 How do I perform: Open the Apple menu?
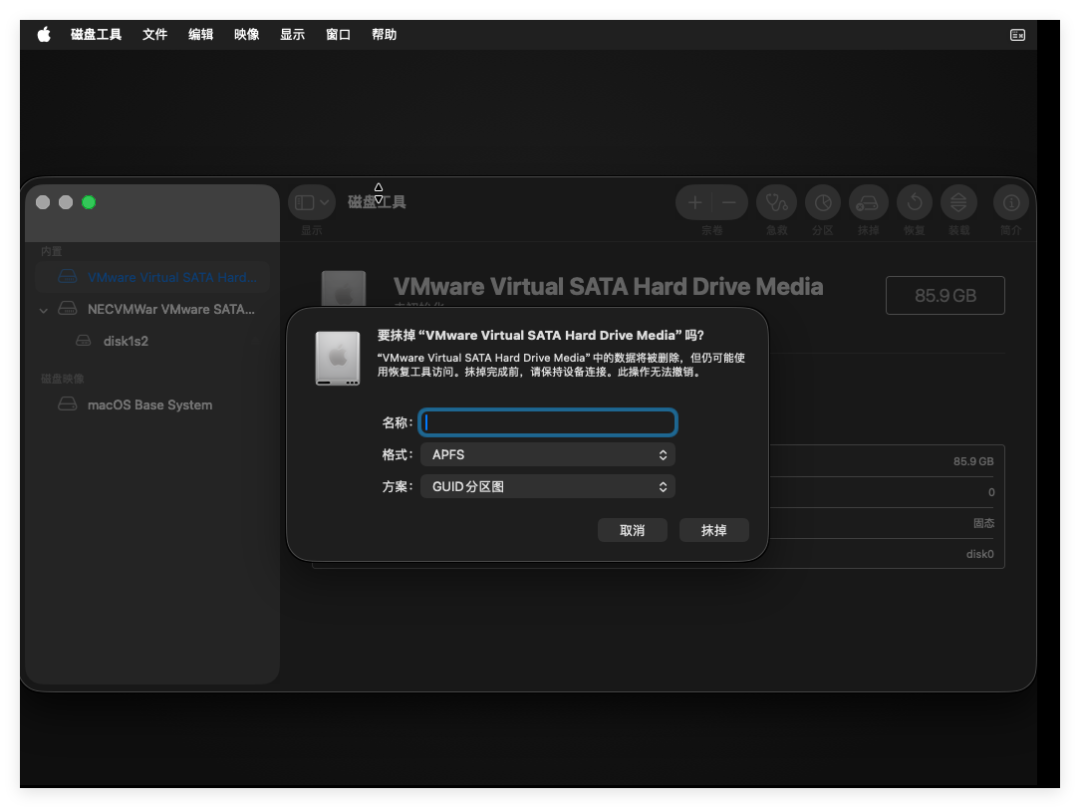pyautogui.click(x=44, y=34)
